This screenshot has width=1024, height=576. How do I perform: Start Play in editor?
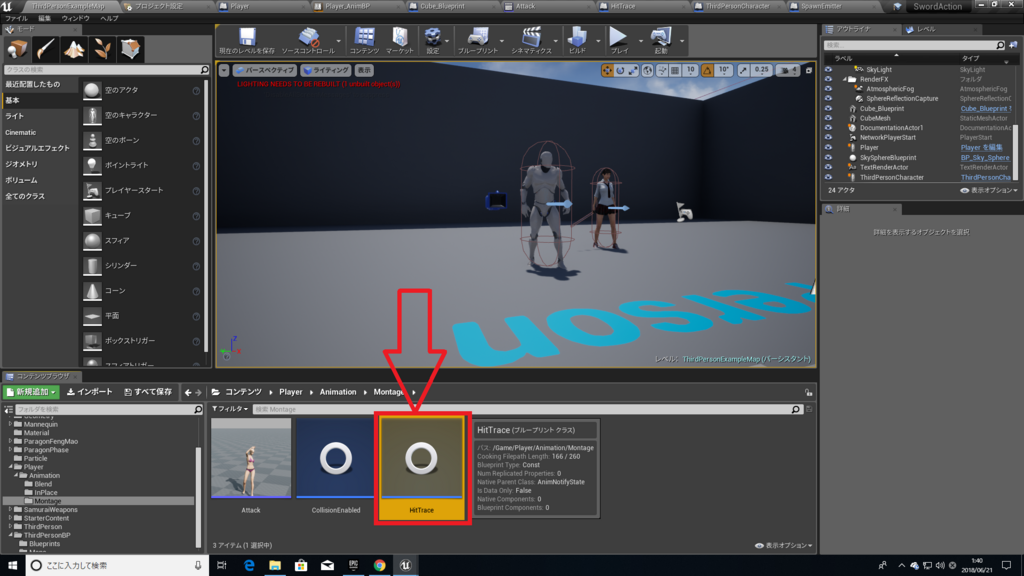(618, 40)
